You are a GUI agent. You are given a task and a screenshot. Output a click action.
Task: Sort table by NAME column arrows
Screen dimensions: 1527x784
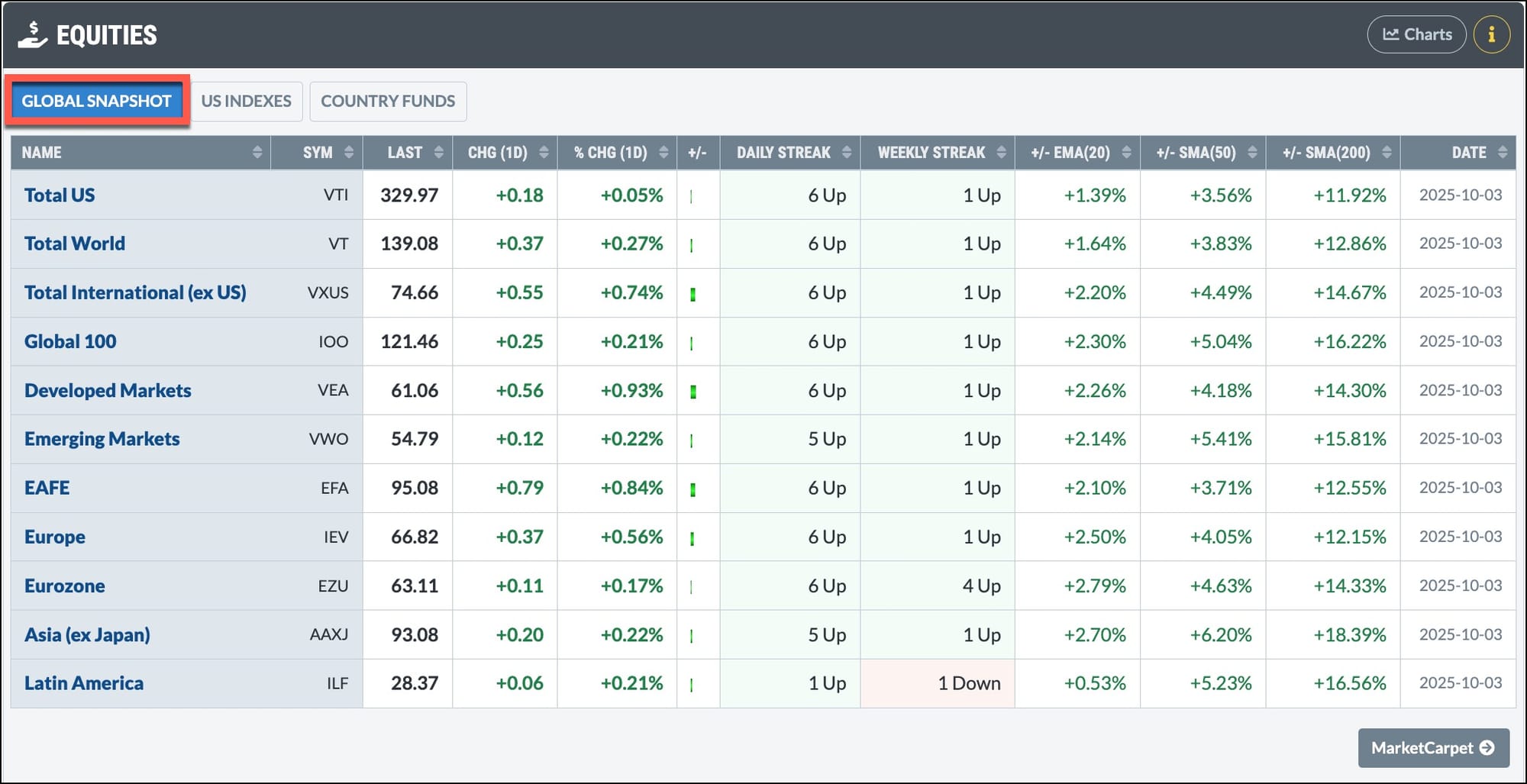(x=257, y=153)
